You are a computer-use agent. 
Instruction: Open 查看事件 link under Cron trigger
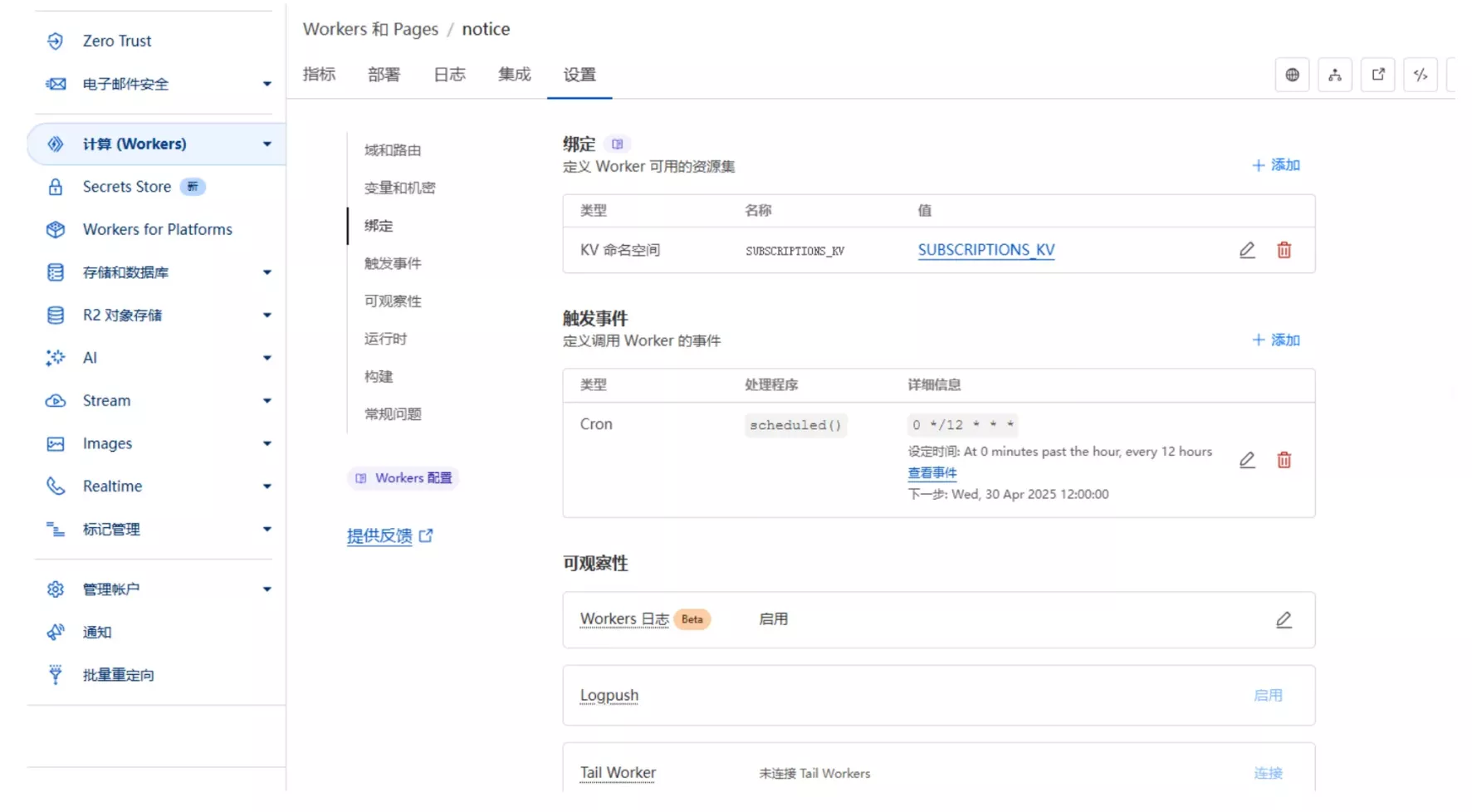[x=932, y=473]
